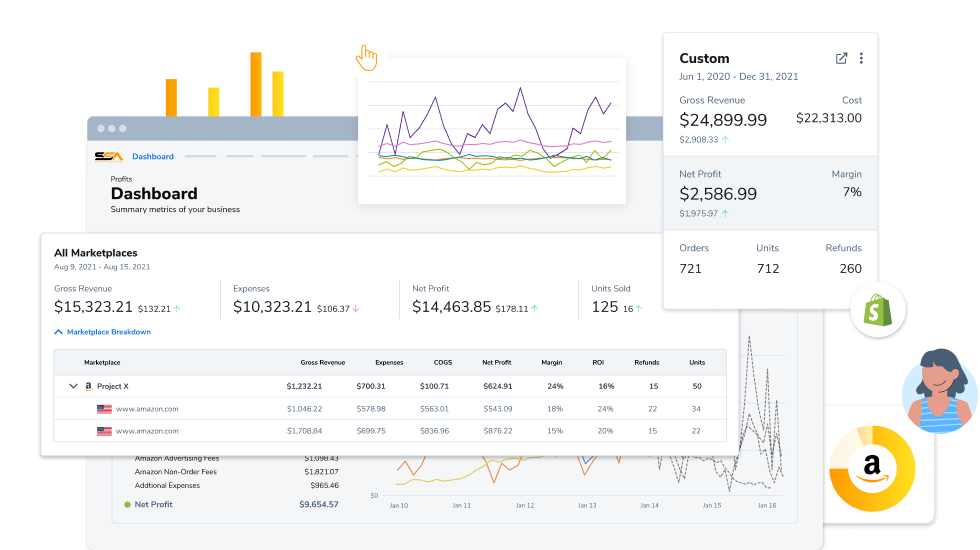The height and width of the screenshot is (550, 980).
Task: Open the Dashboard navigation tab
Action: [x=153, y=156]
